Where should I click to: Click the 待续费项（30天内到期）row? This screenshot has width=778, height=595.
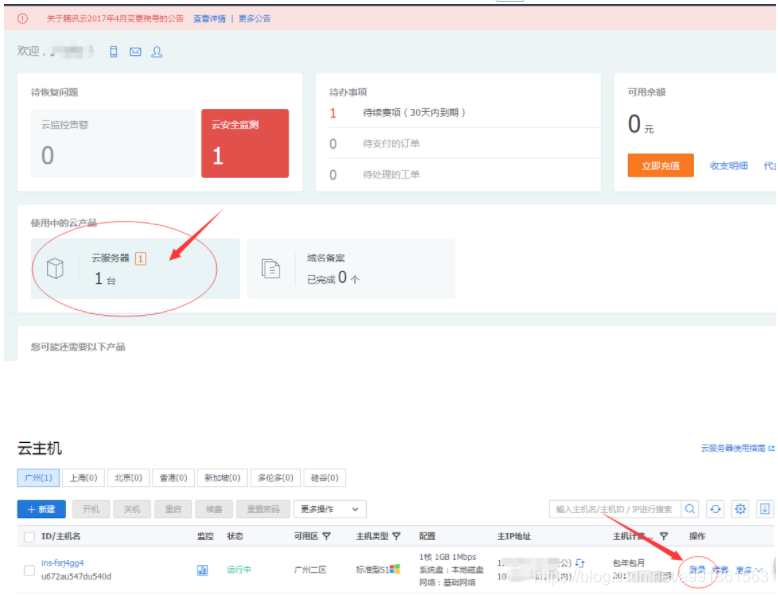[x=465, y=113]
